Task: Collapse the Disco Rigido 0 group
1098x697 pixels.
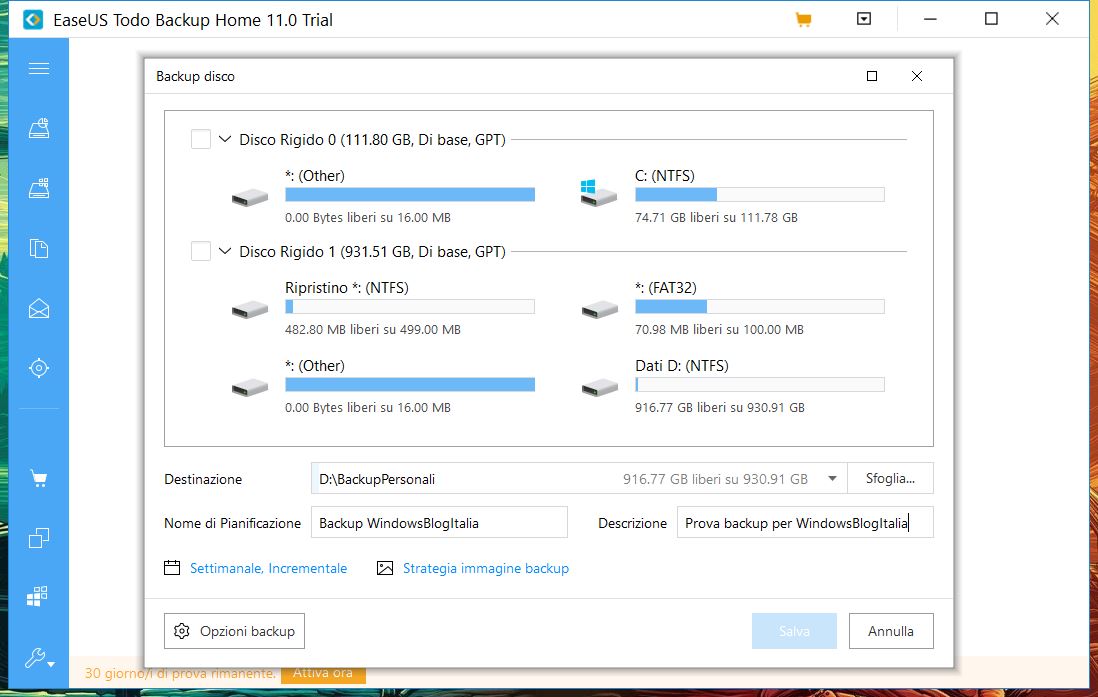Action: click(x=225, y=139)
